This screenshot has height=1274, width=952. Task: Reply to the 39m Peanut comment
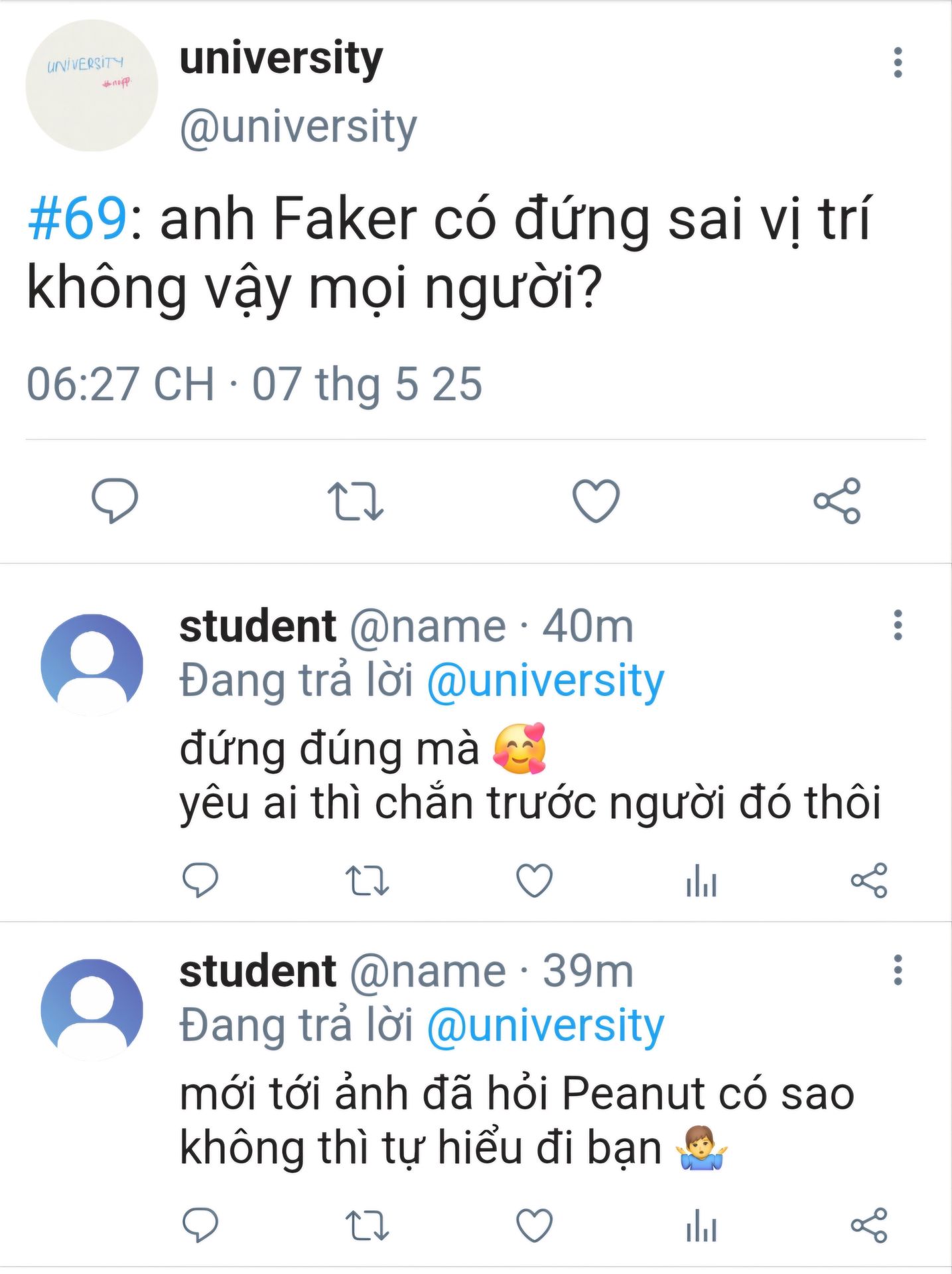point(200,1225)
